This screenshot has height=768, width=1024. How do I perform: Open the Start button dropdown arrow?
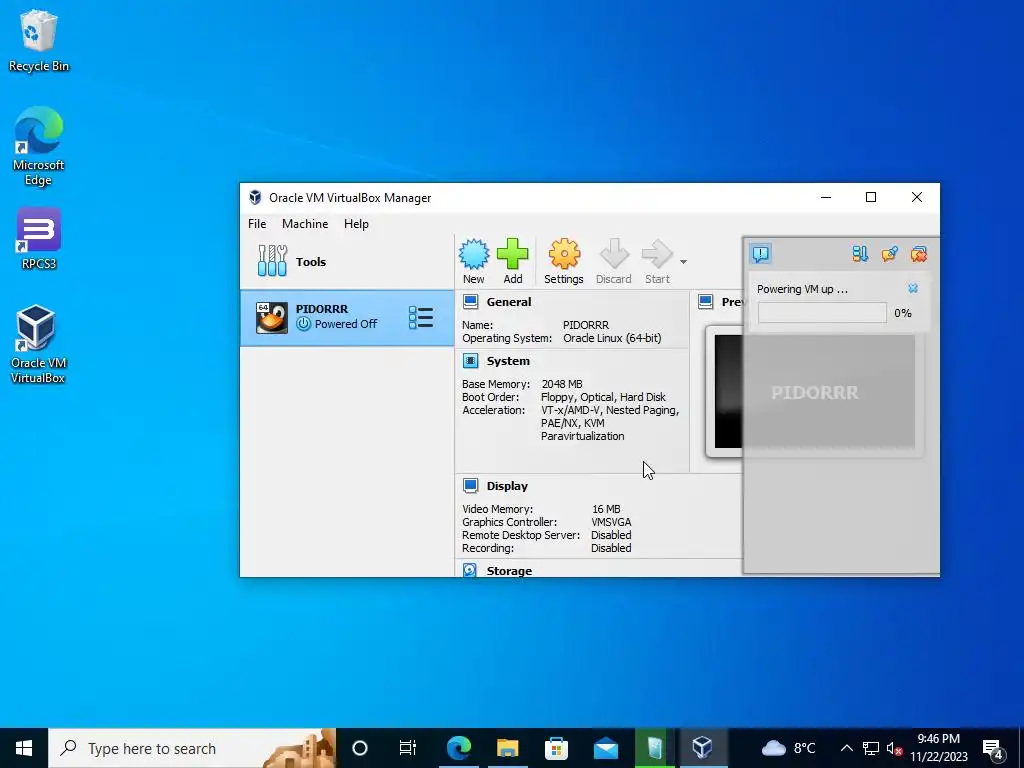pos(683,262)
